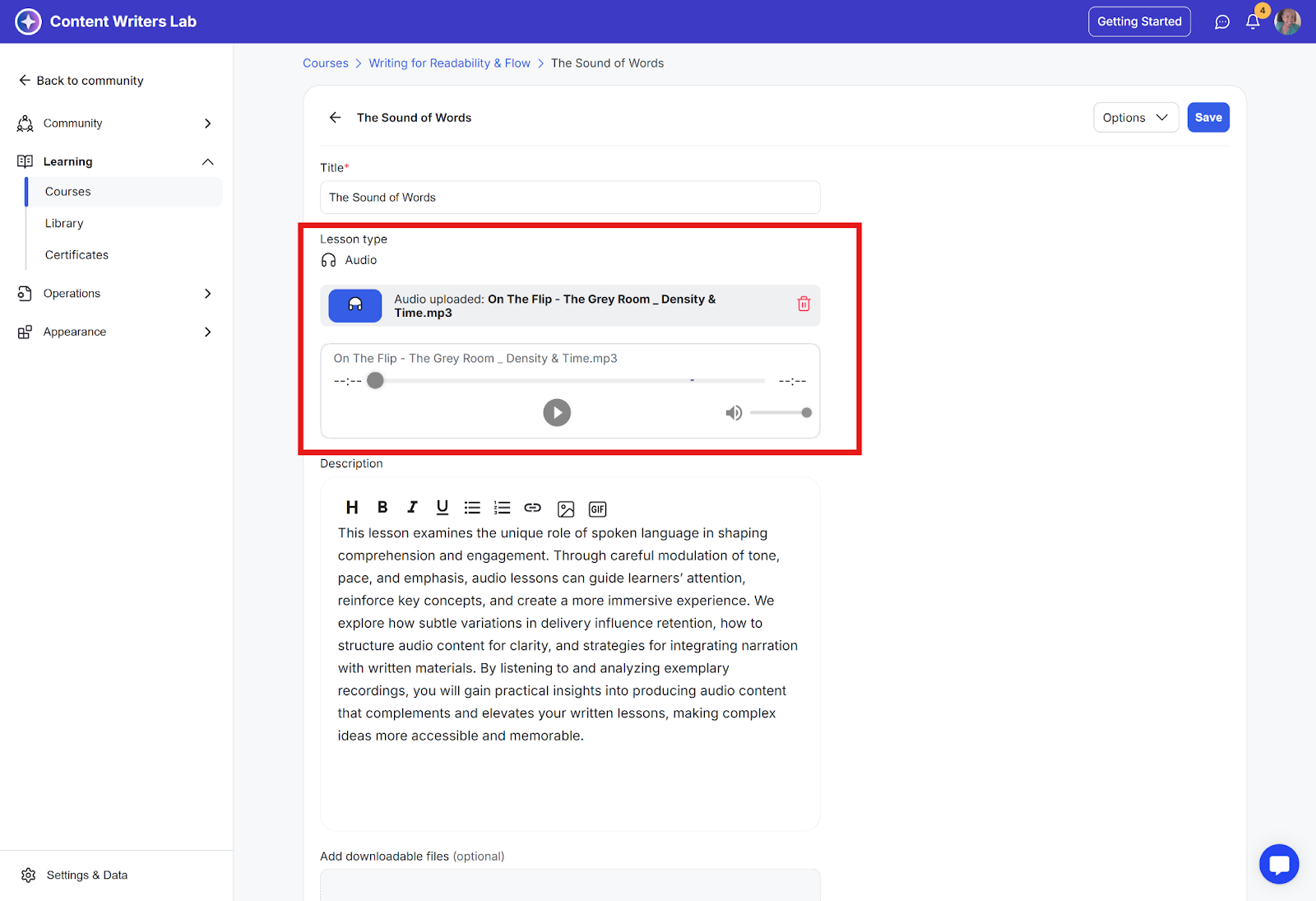
Task: Insert a numbered list
Action: [502, 508]
